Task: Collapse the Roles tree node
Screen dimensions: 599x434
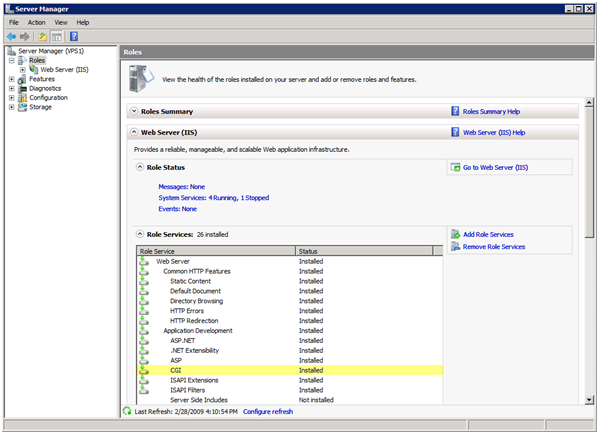Action: (x=11, y=60)
